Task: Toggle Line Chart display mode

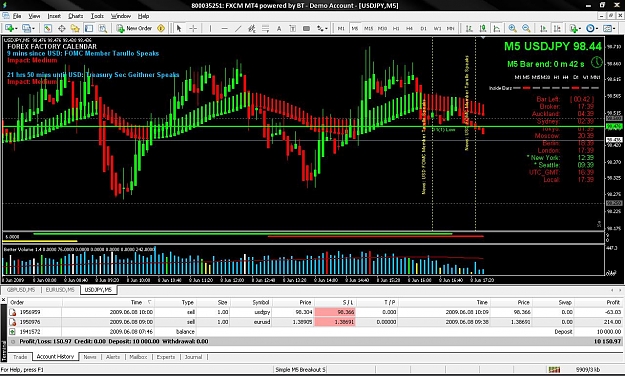Action: (497, 28)
